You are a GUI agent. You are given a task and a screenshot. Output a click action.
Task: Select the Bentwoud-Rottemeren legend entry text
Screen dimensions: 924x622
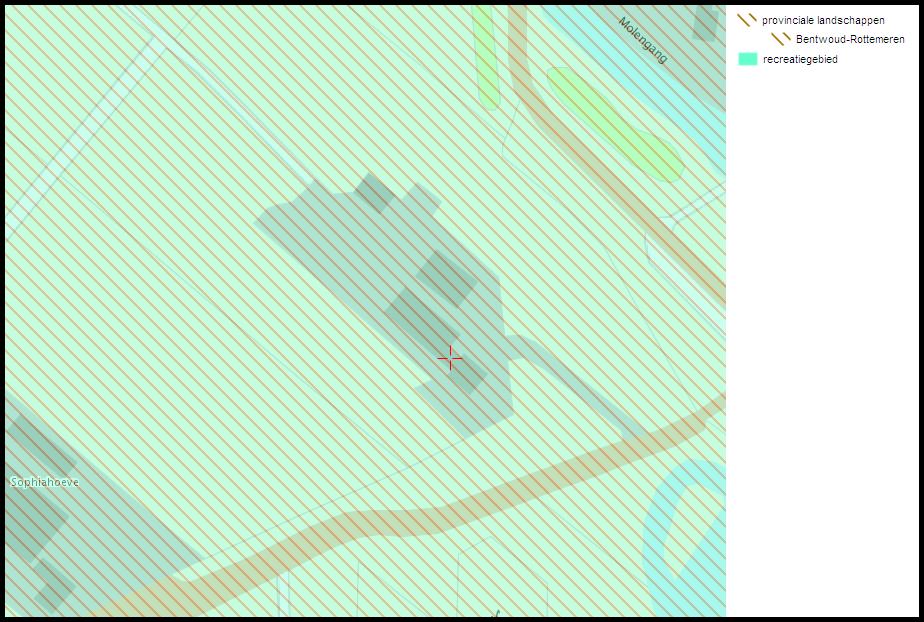coord(850,39)
